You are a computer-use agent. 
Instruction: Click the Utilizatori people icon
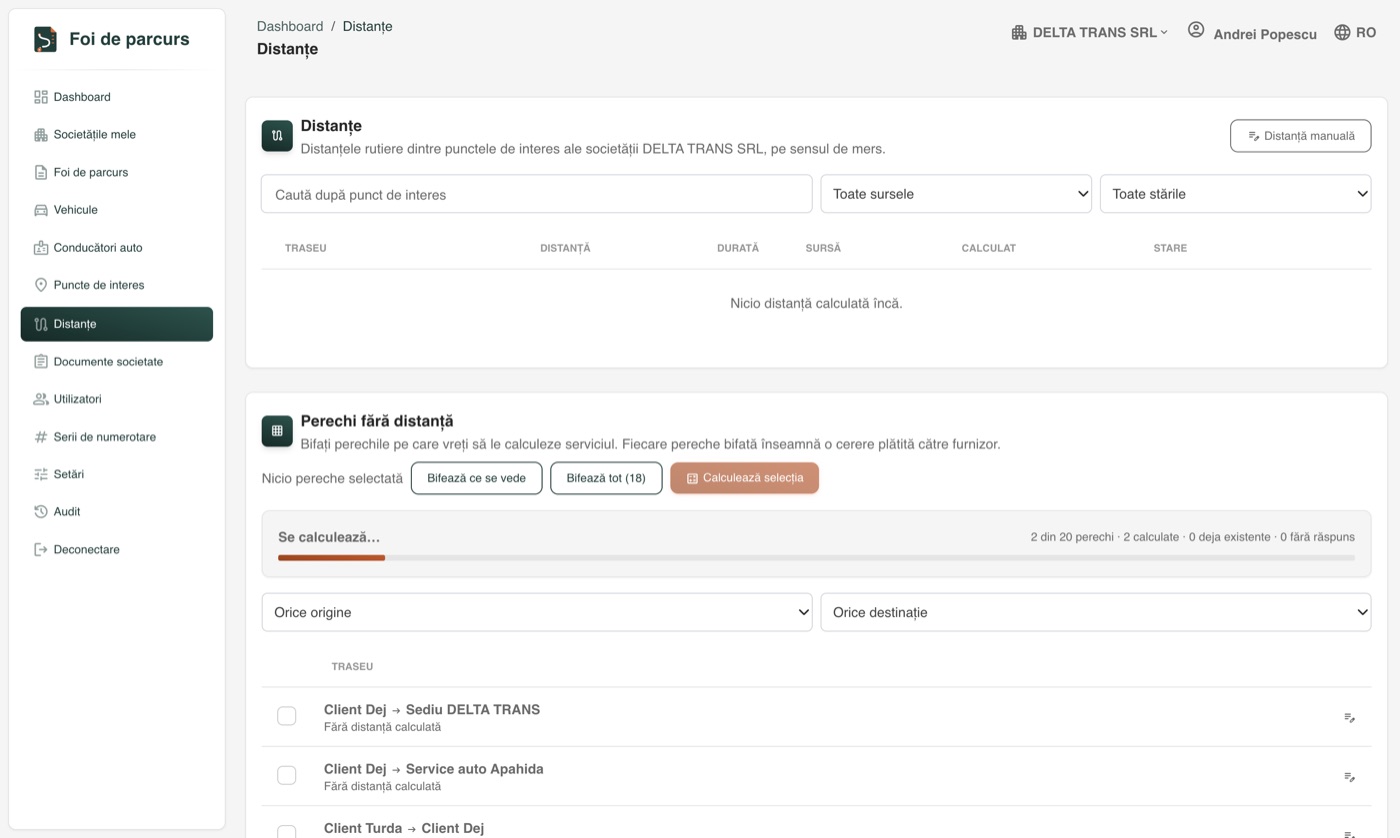coord(41,399)
